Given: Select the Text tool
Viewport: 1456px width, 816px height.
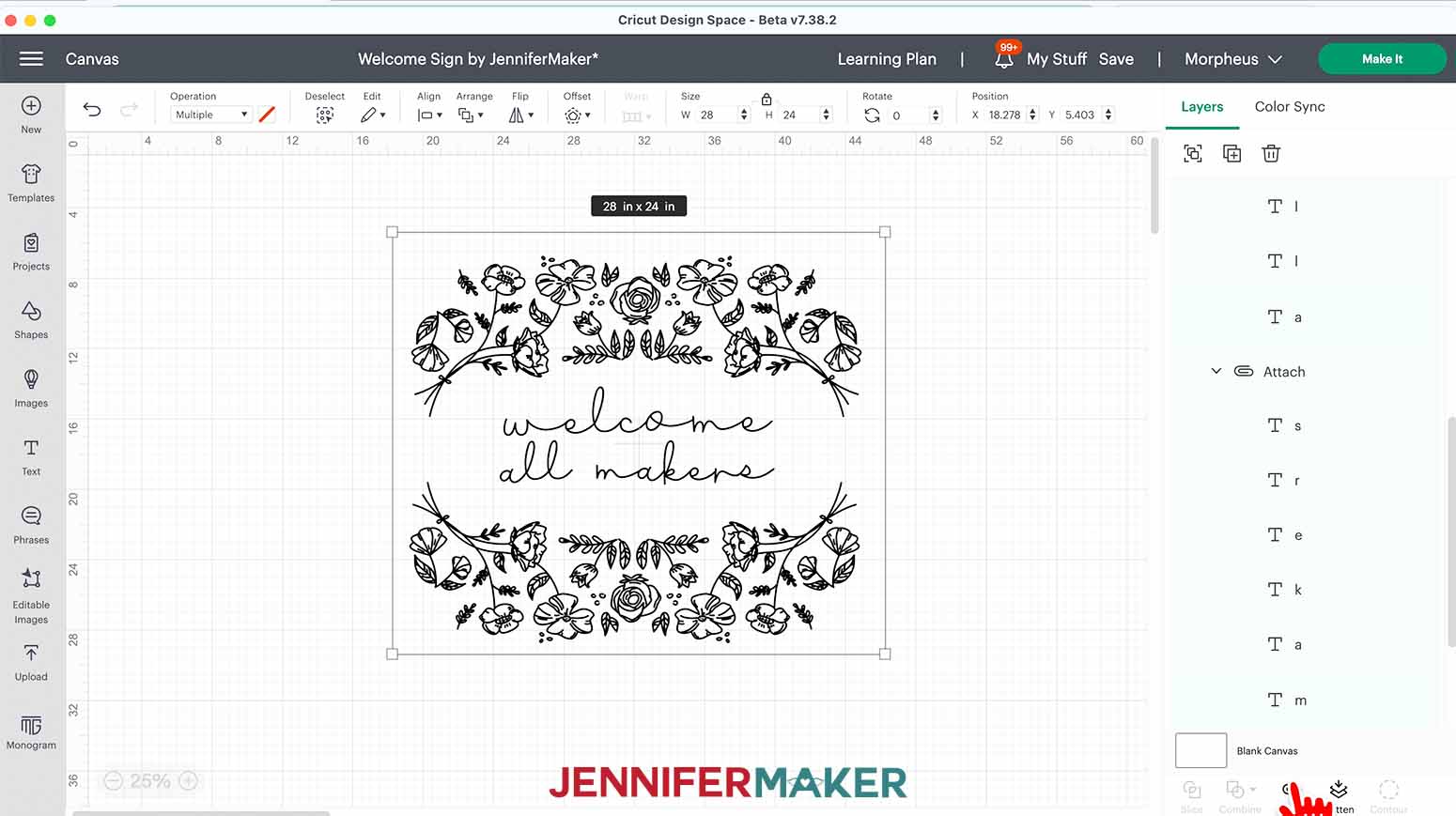Looking at the screenshot, I should [31, 457].
